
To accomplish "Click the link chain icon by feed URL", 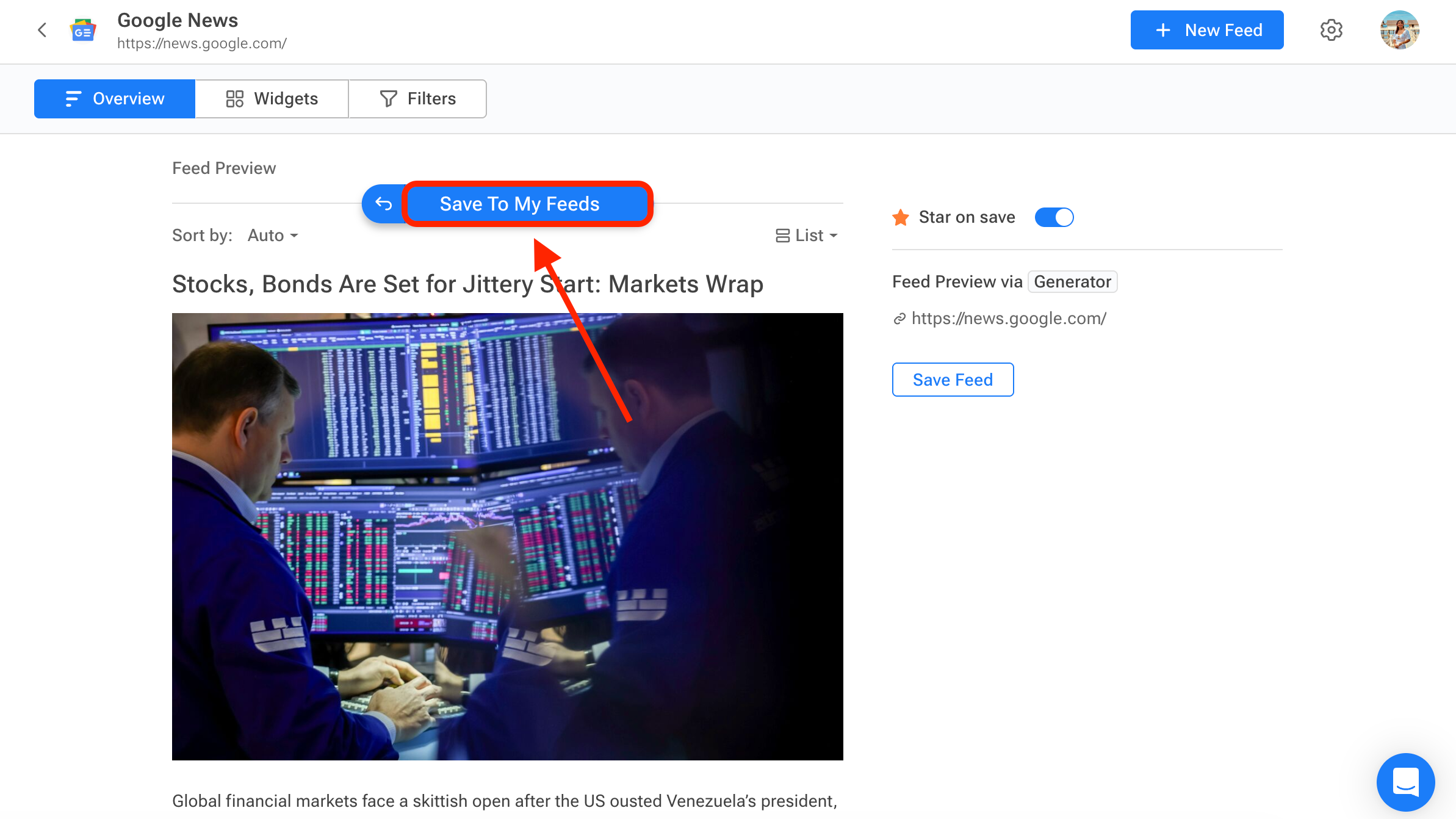I will (899, 319).
